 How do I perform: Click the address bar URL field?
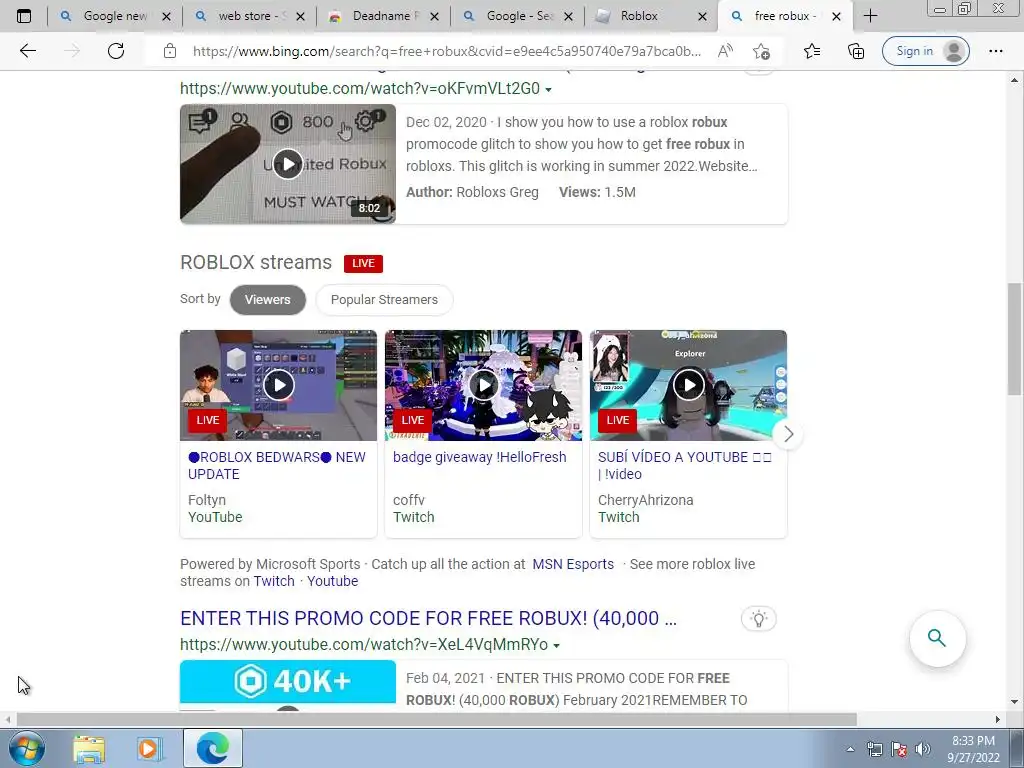tap(447, 51)
